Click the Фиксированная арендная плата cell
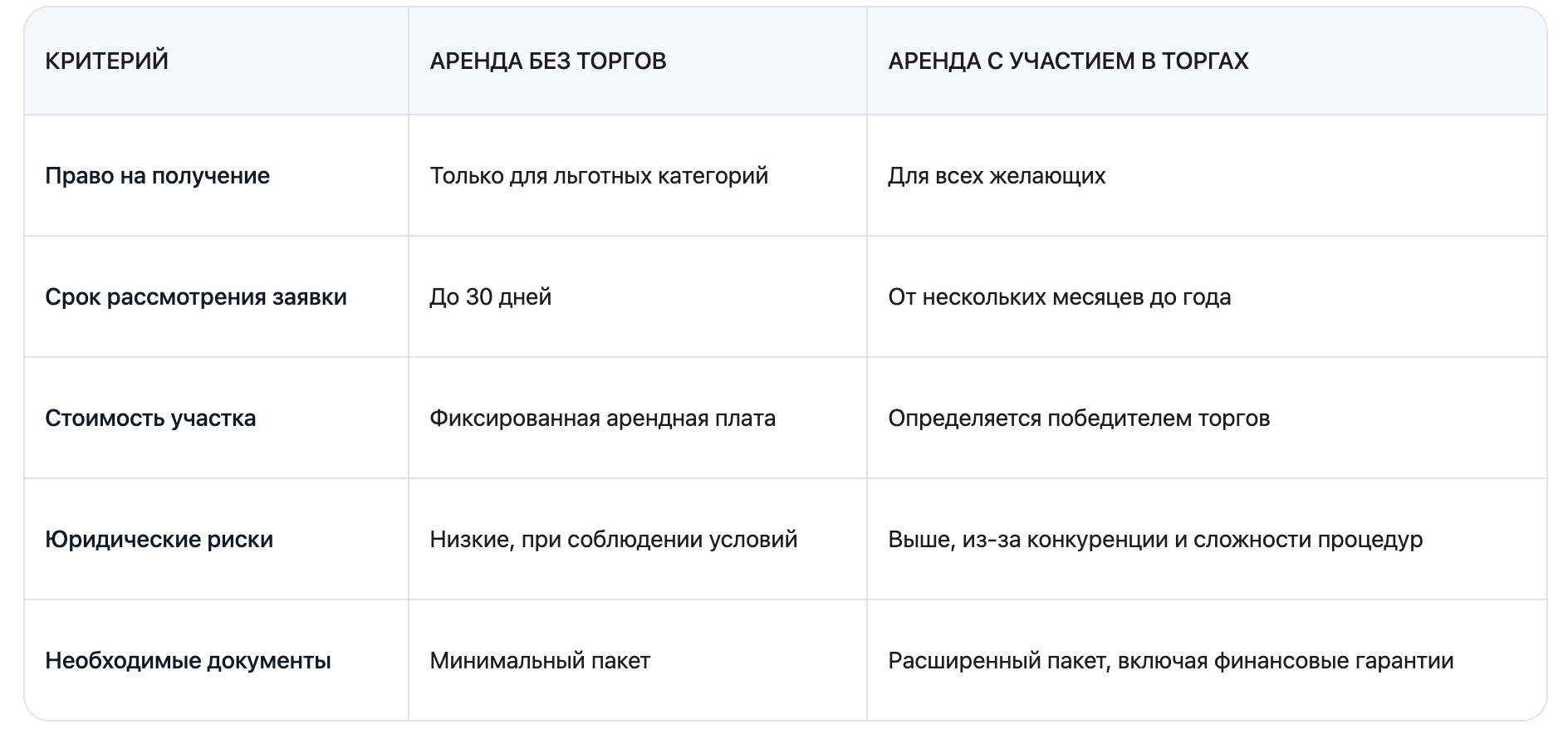The height and width of the screenshot is (734, 1568). pos(603,418)
